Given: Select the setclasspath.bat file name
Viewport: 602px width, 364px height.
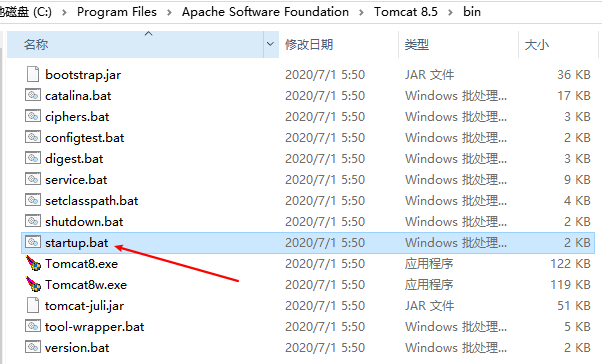Looking at the screenshot, I should [91, 200].
